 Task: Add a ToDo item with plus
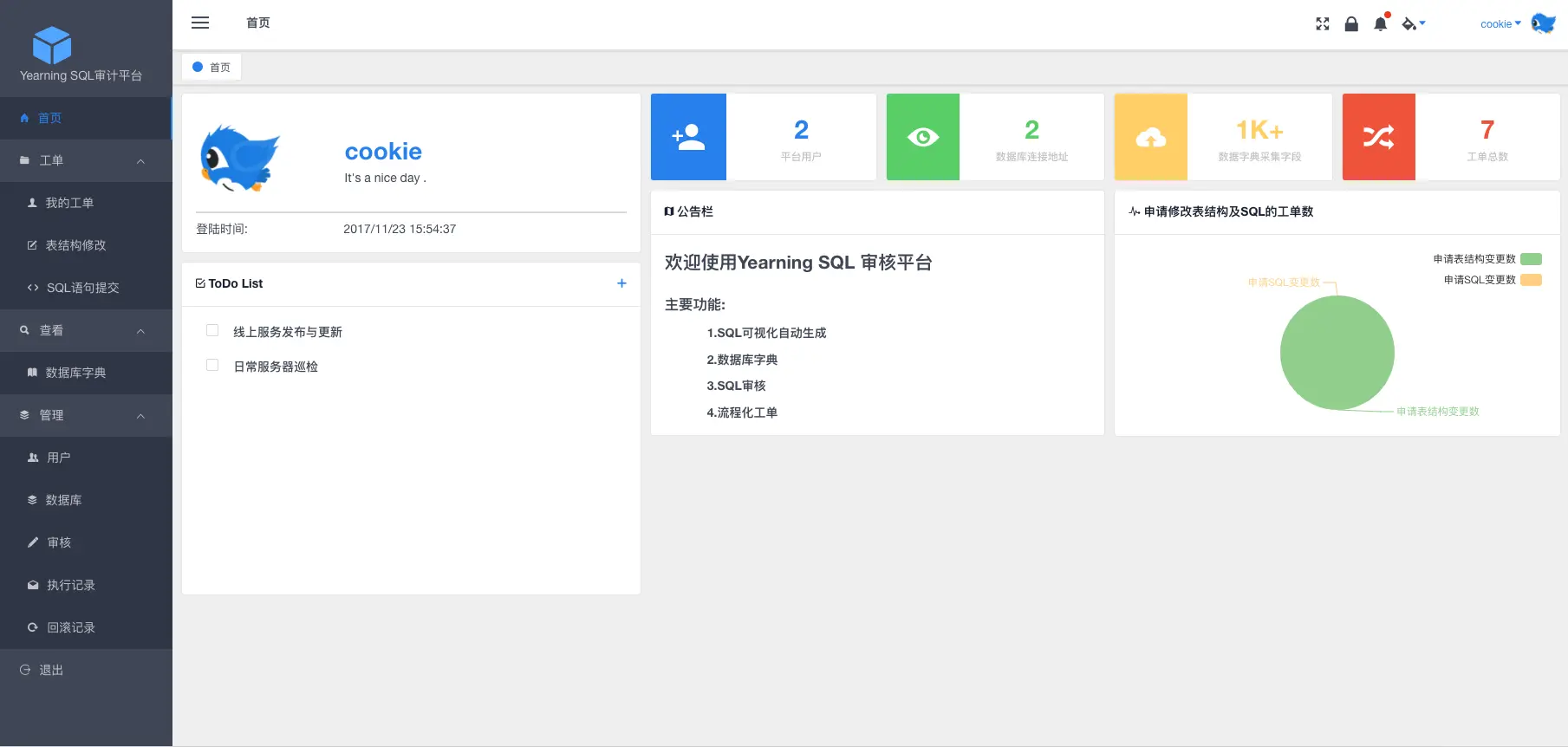tap(621, 283)
